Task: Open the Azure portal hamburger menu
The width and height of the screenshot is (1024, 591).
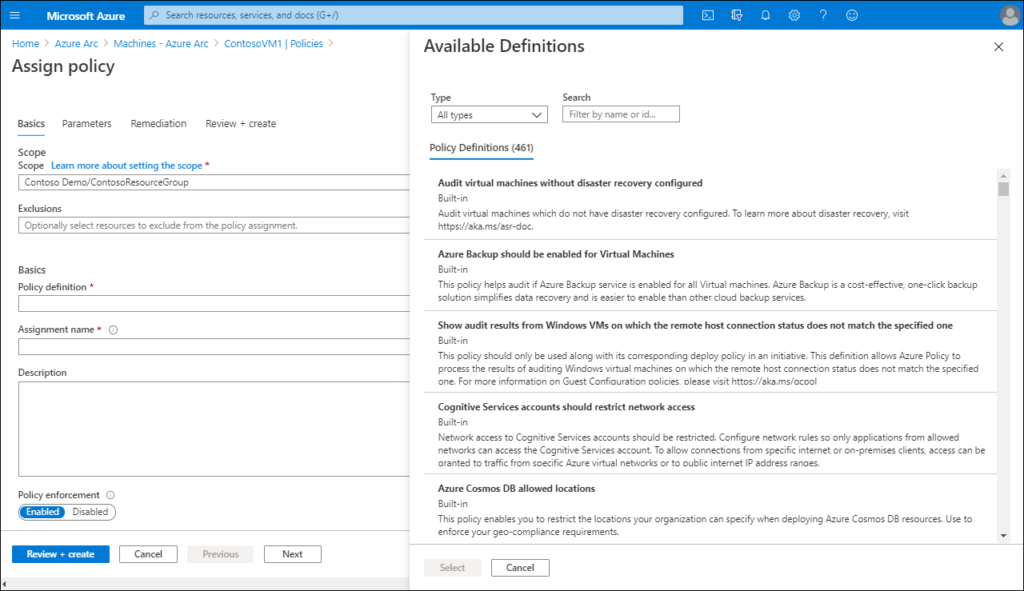Action: pos(14,15)
